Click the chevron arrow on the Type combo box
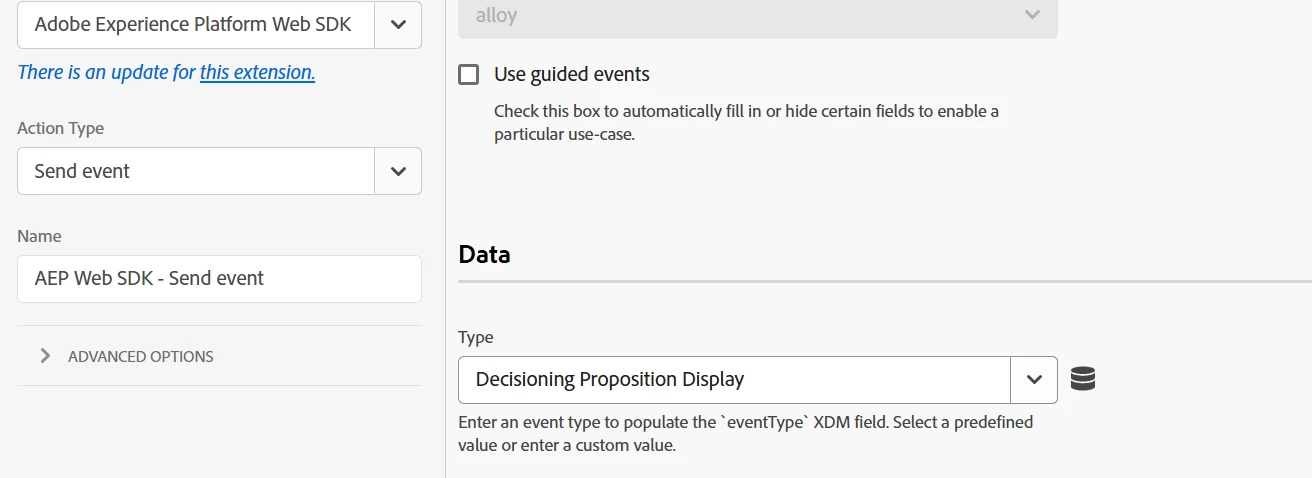This screenshot has width=1312, height=478. click(x=1034, y=379)
